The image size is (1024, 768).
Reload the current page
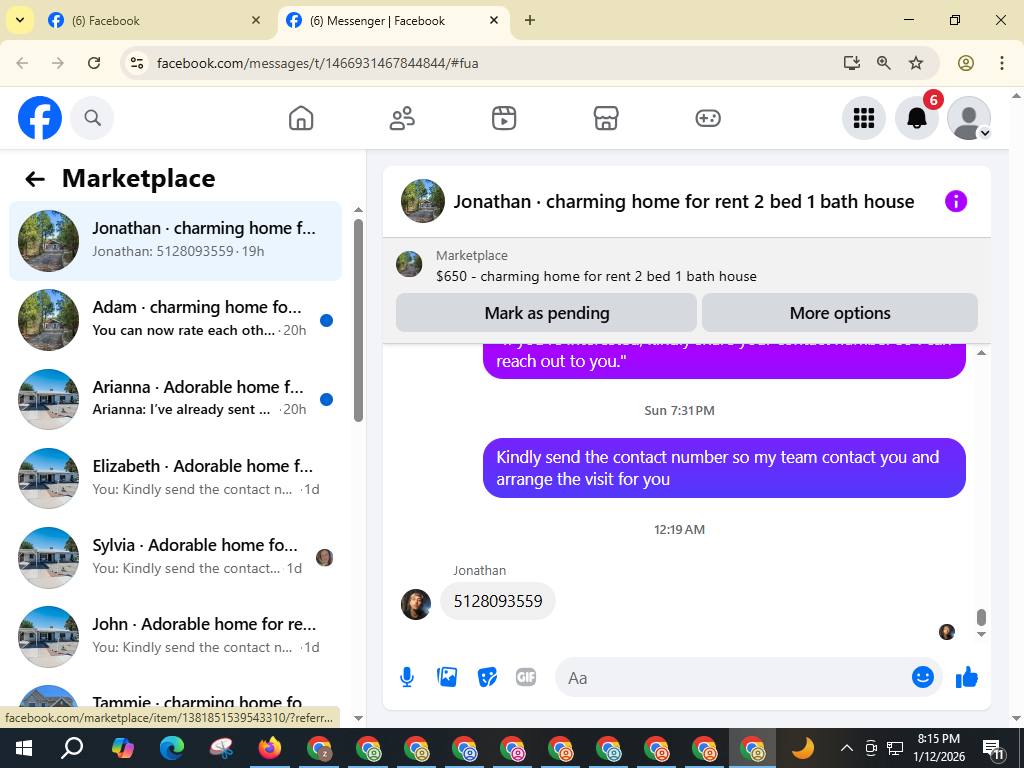(94, 63)
